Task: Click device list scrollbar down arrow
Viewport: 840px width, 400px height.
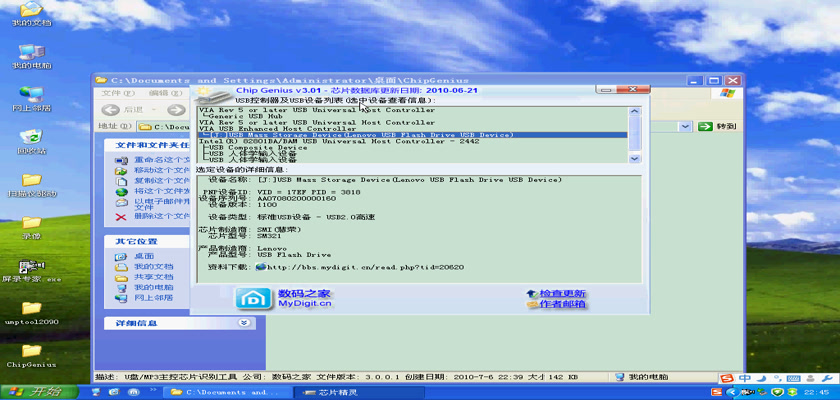Action: [634, 159]
